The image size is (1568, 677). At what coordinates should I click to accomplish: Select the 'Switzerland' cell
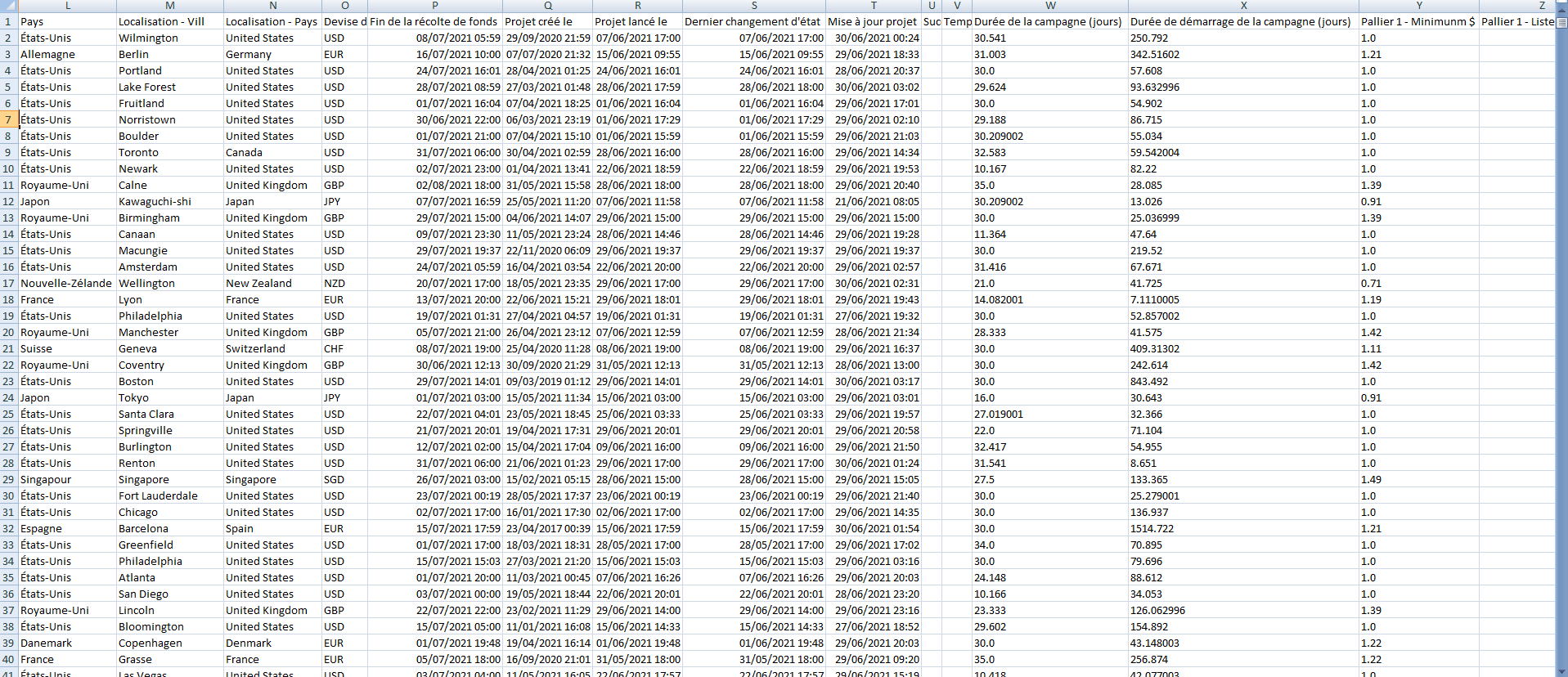(272, 348)
